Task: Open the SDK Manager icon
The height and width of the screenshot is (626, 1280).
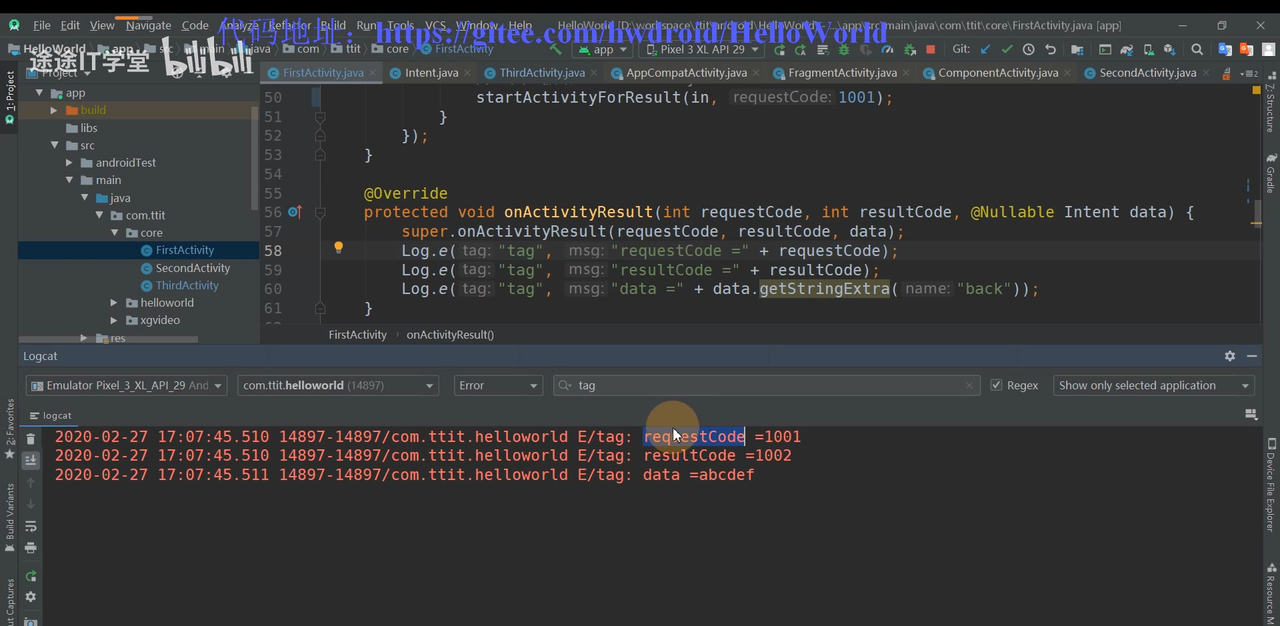Action: click(x=1170, y=49)
